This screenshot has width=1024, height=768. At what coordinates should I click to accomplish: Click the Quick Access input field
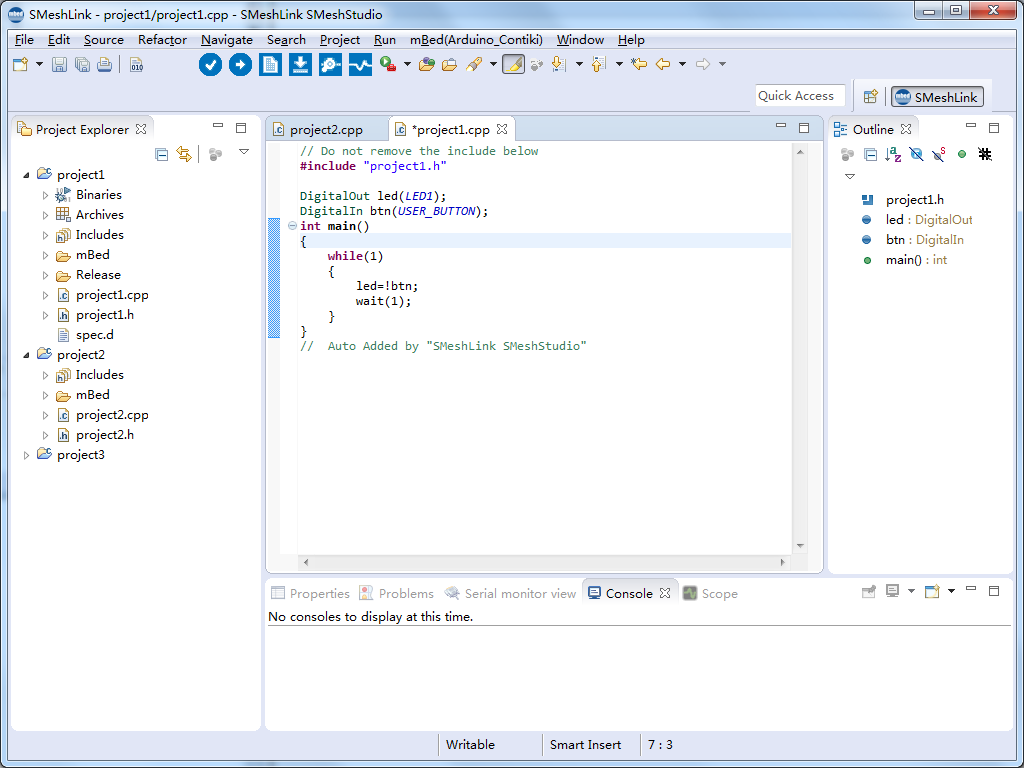(800, 96)
